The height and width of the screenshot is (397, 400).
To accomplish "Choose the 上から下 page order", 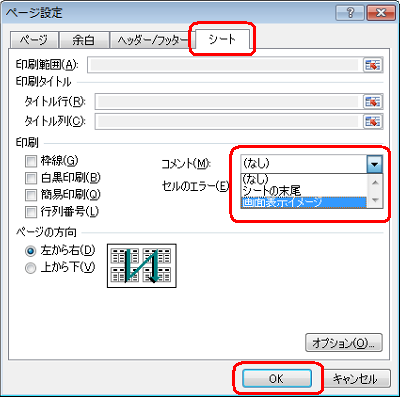I will point(31,268).
